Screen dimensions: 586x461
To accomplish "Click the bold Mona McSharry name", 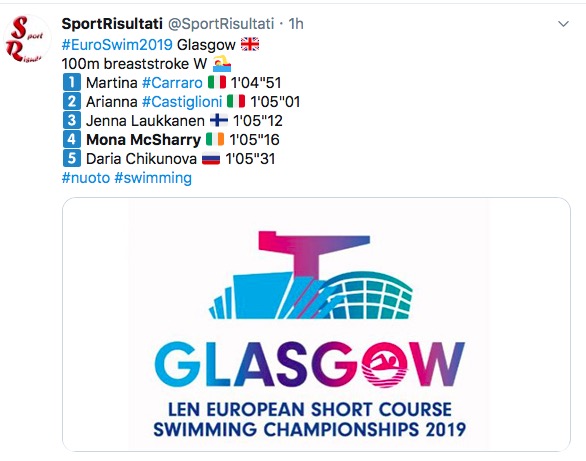I will pyautogui.click(x=144, y=140).
